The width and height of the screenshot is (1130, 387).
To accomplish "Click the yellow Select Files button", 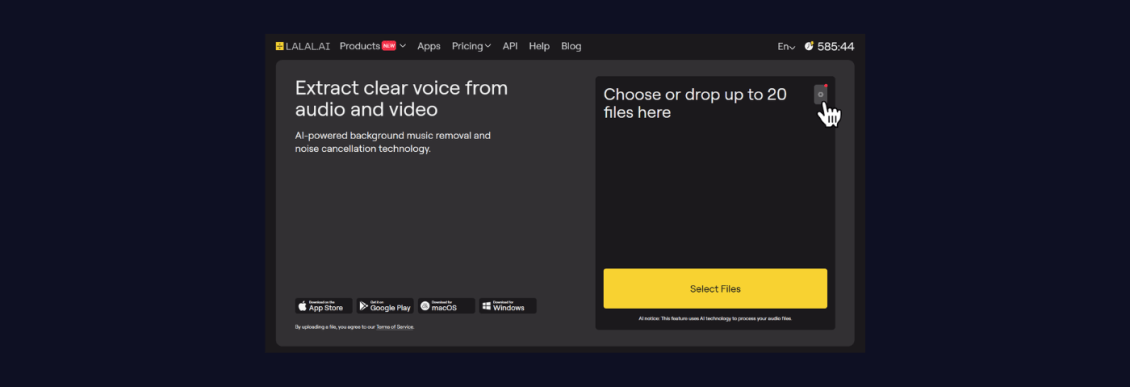I will (715, 289).
